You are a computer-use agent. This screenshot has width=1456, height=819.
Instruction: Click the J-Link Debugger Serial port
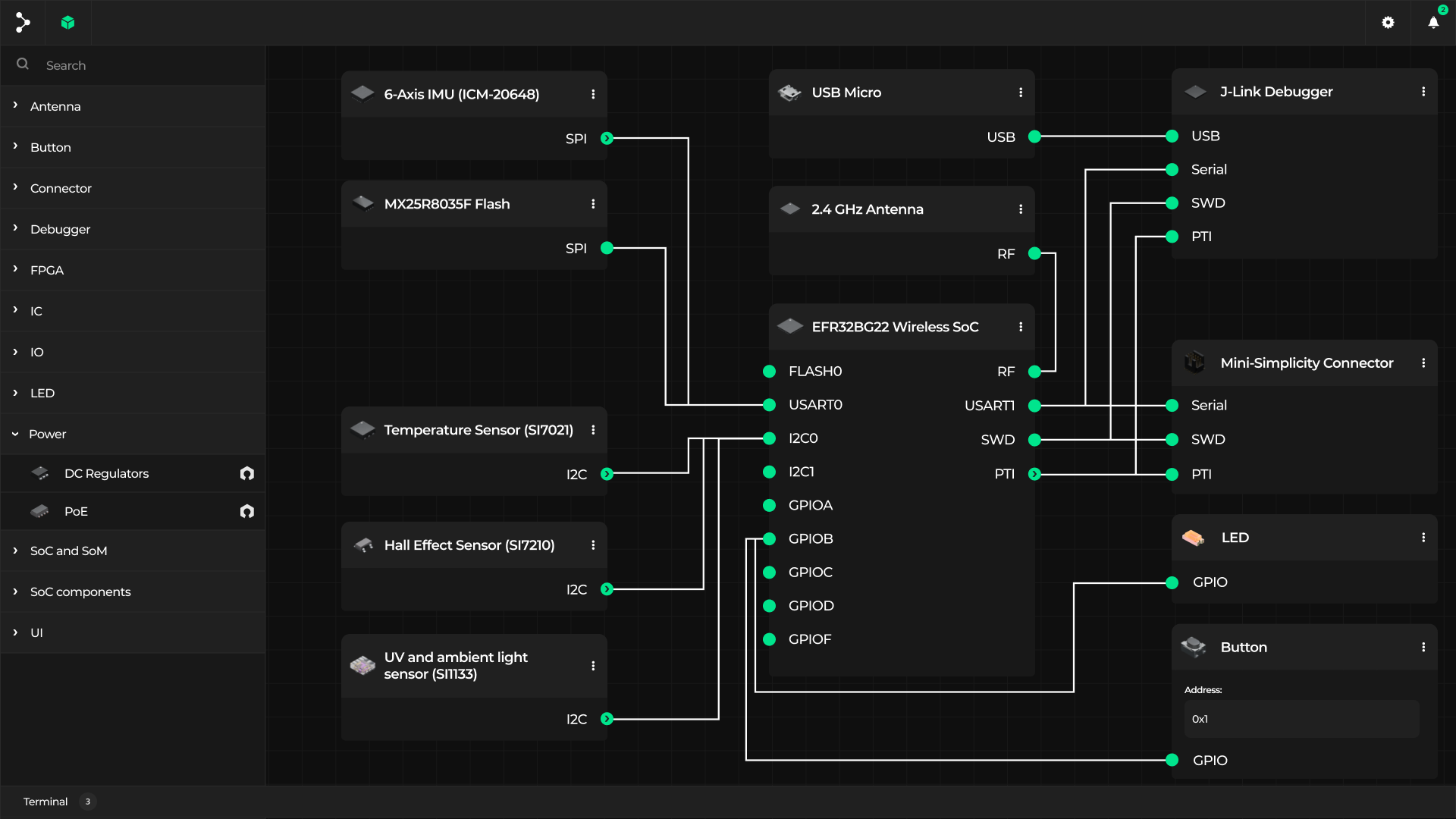pos(1172,169)
